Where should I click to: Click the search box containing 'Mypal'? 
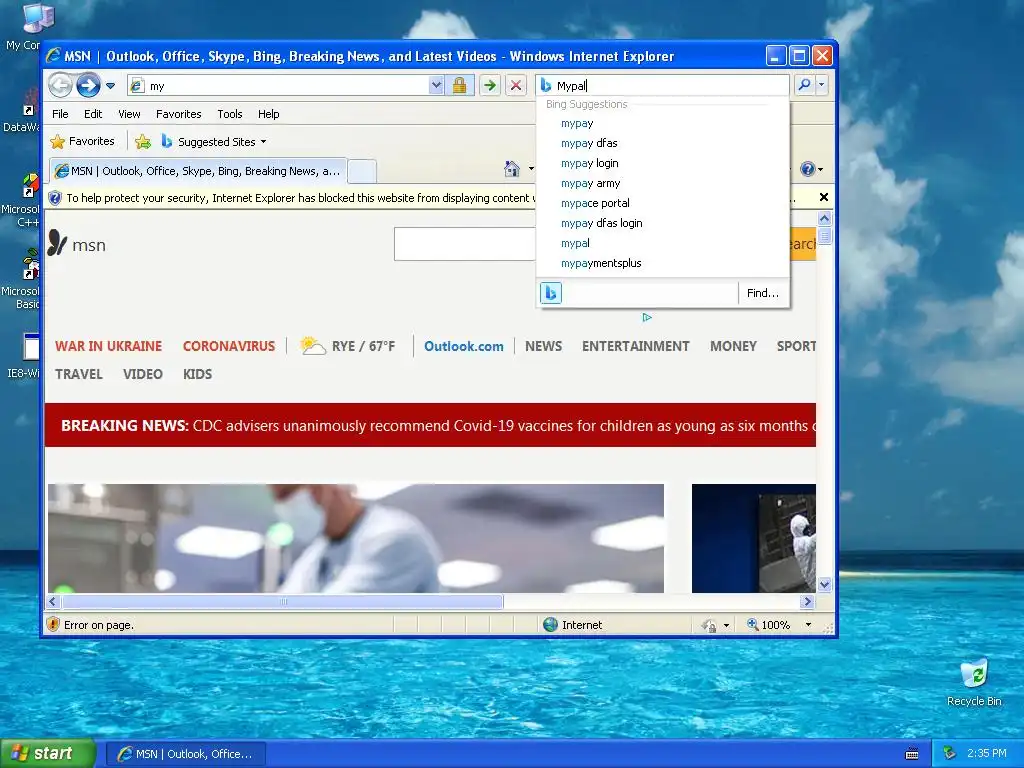point(662,86)
